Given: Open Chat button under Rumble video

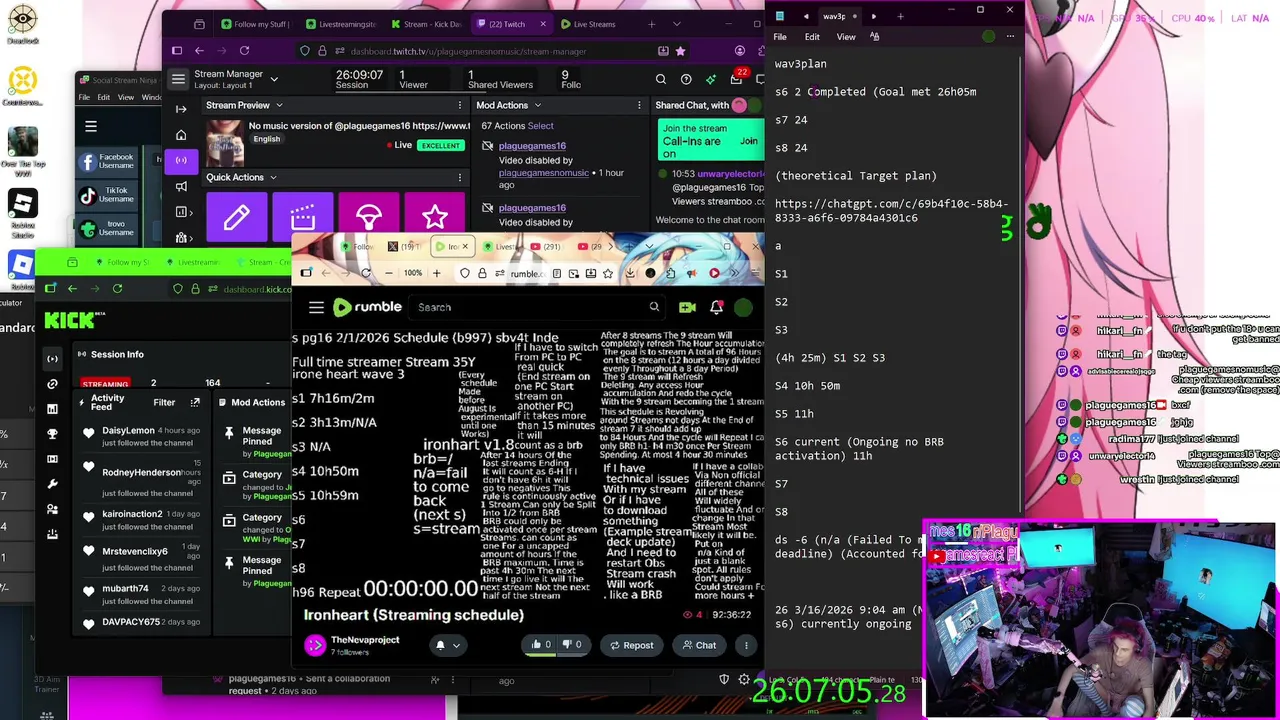Looking at the screenshot, I should point(699,645).
